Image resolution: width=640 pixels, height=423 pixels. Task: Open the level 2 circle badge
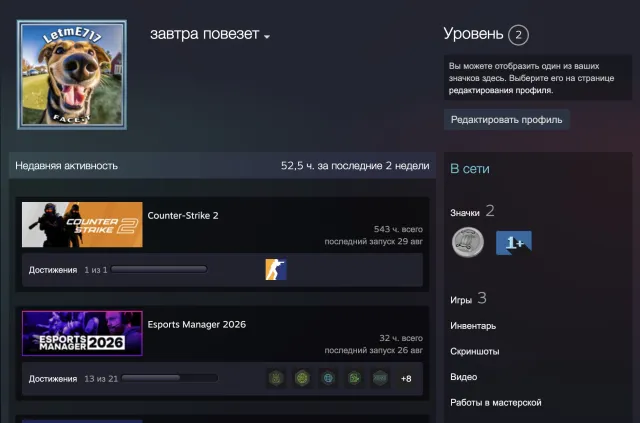518,35
